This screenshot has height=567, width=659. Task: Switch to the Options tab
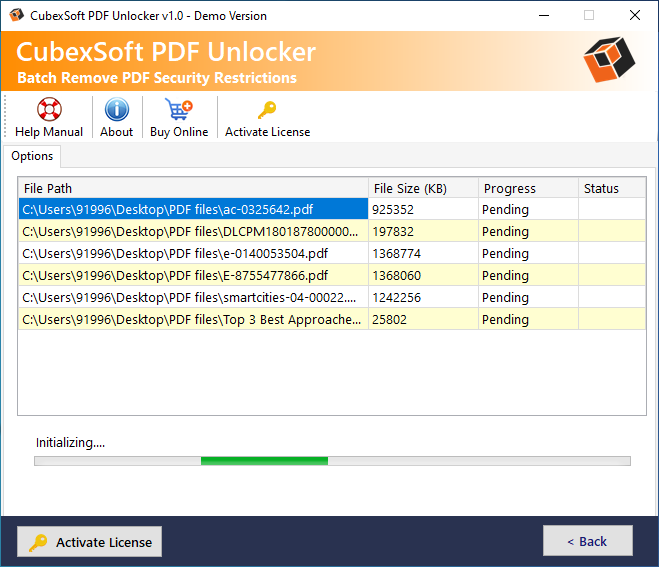33,156
